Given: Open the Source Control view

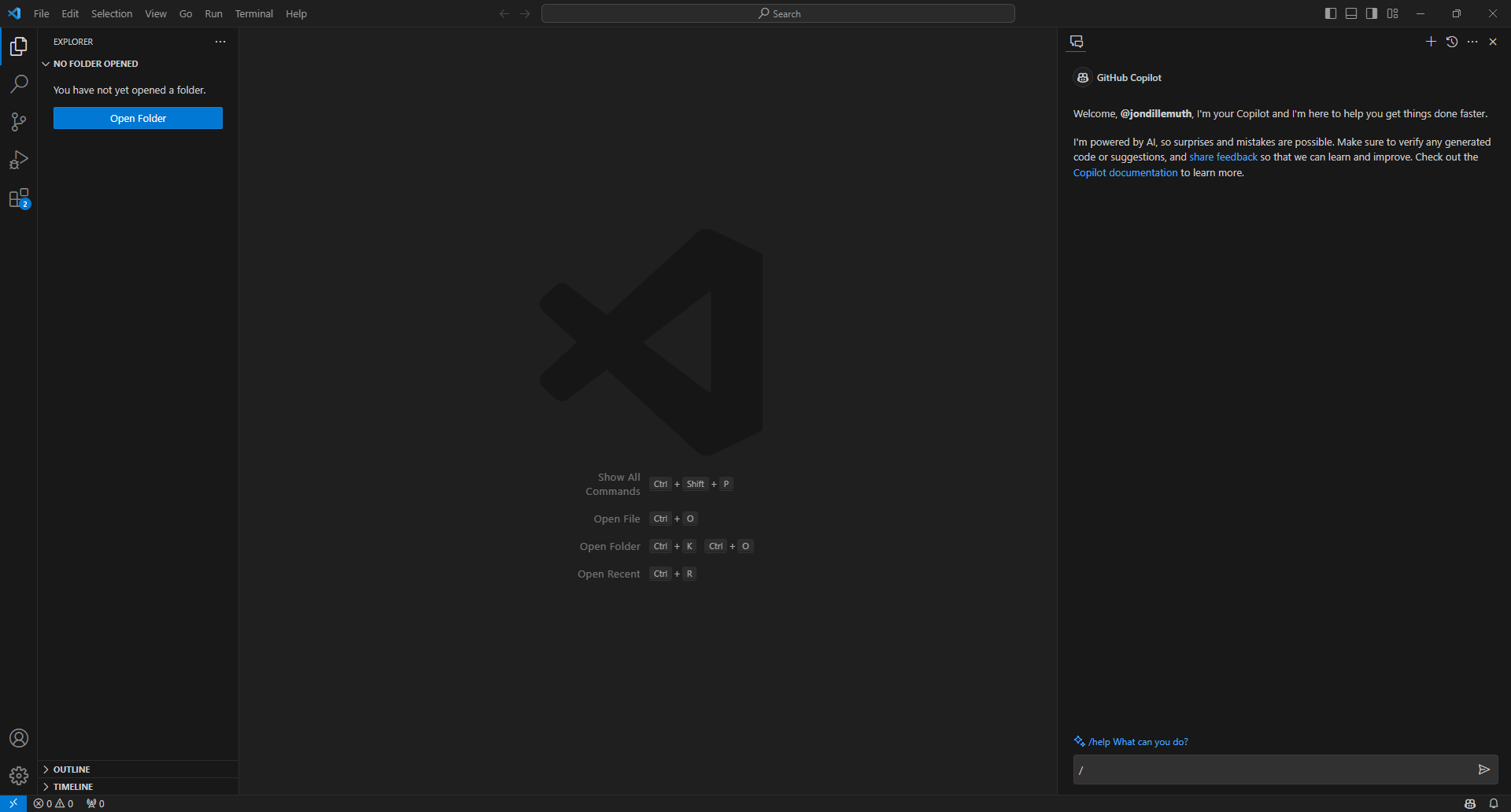Looking at the screenshot, I should click(19, 122).
